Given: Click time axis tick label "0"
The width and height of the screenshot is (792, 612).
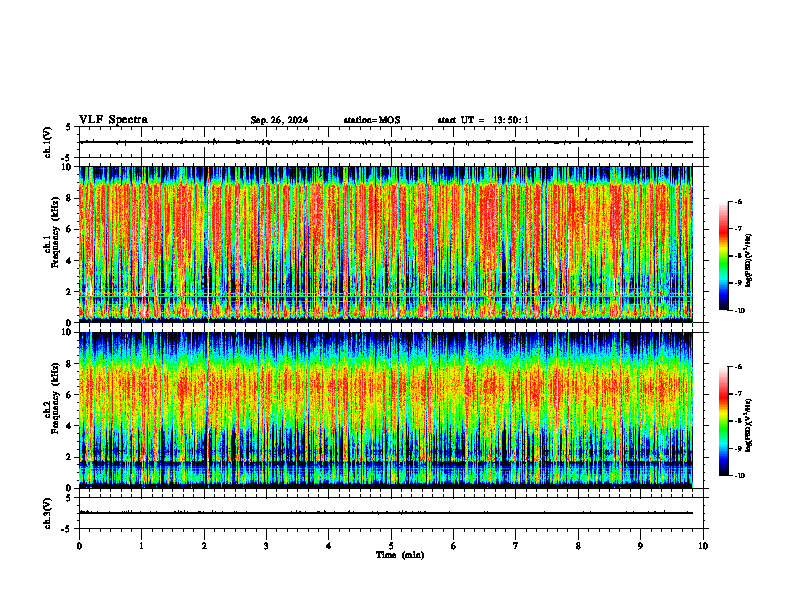Looking at the screenshot, I should (79, 546).
